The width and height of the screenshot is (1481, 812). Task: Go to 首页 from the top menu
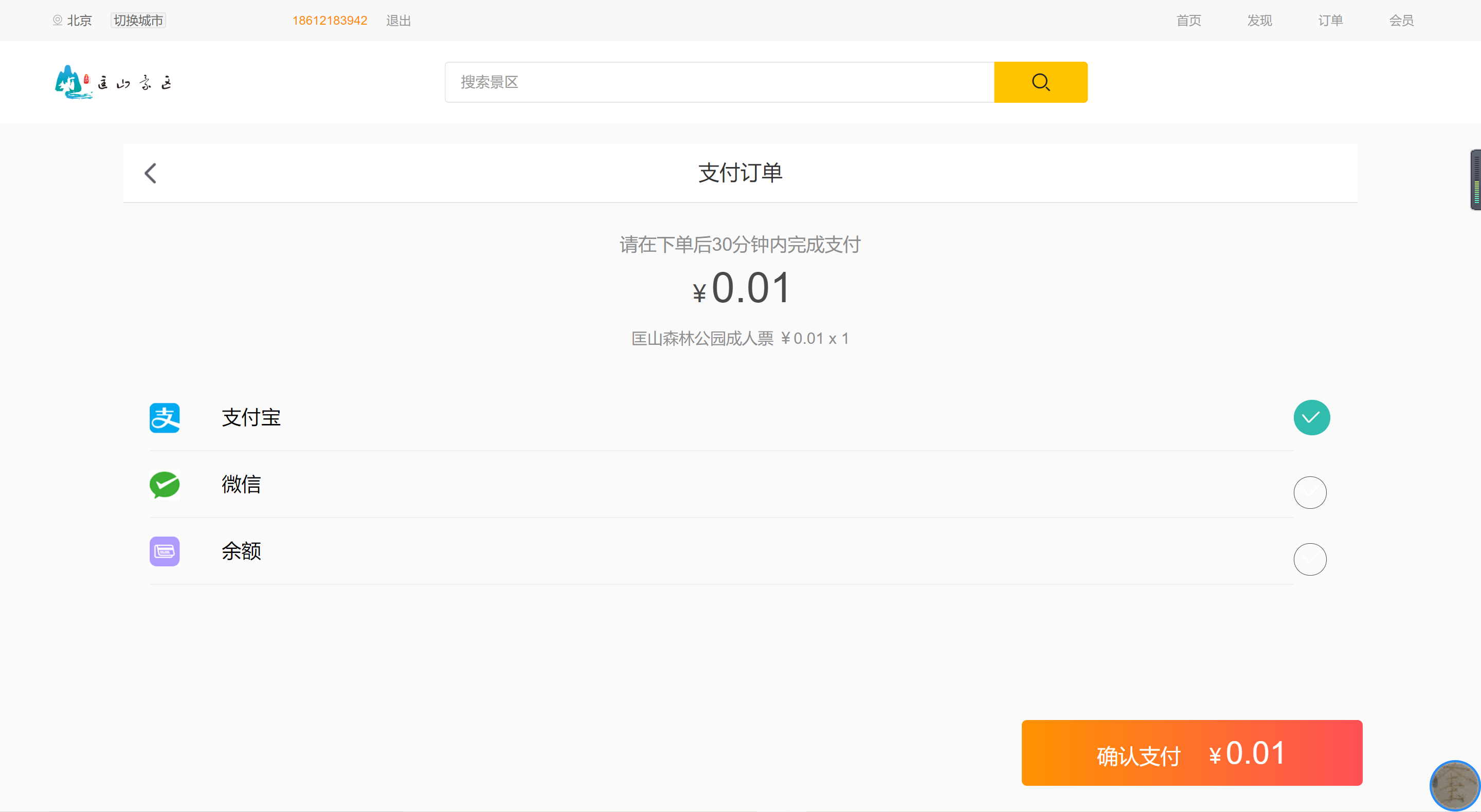tap(1188, 20)
